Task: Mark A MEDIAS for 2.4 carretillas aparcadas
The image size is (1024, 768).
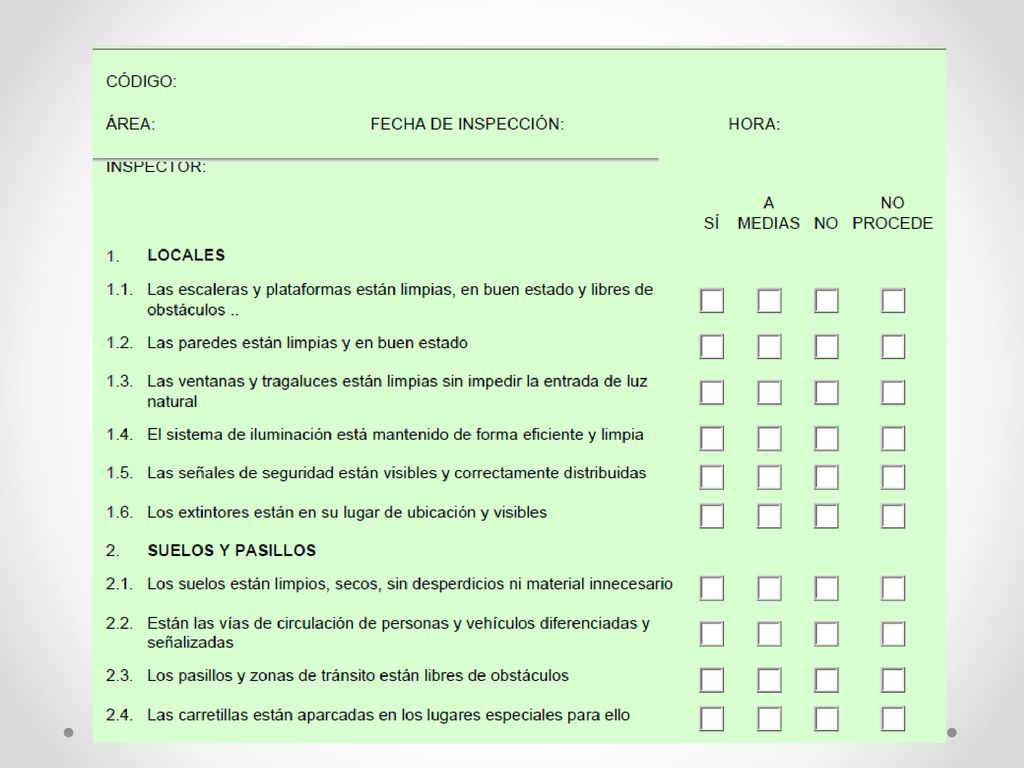Action: point(769,719)
